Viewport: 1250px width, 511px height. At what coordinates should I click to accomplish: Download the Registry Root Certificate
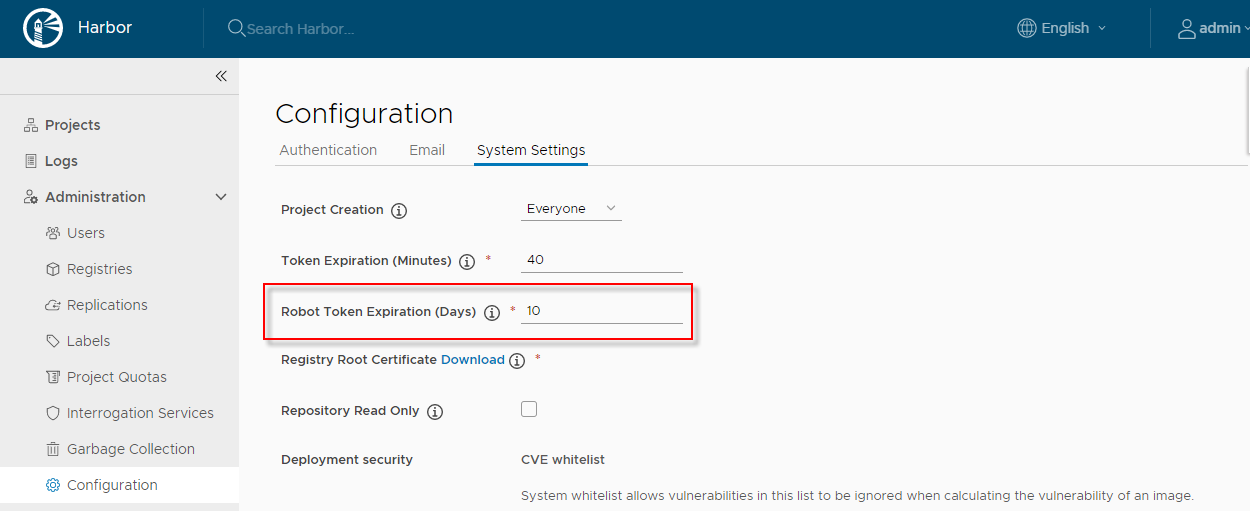[x=472, y=360]
